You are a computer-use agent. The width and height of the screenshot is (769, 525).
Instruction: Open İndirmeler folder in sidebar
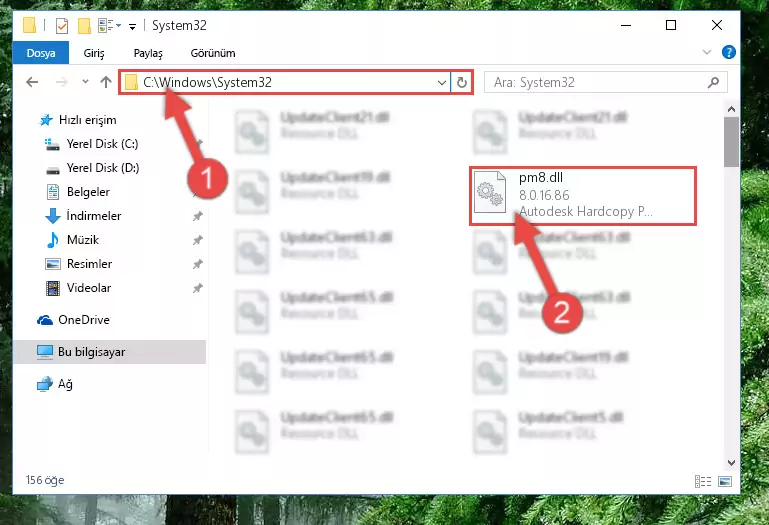point(94,216)
